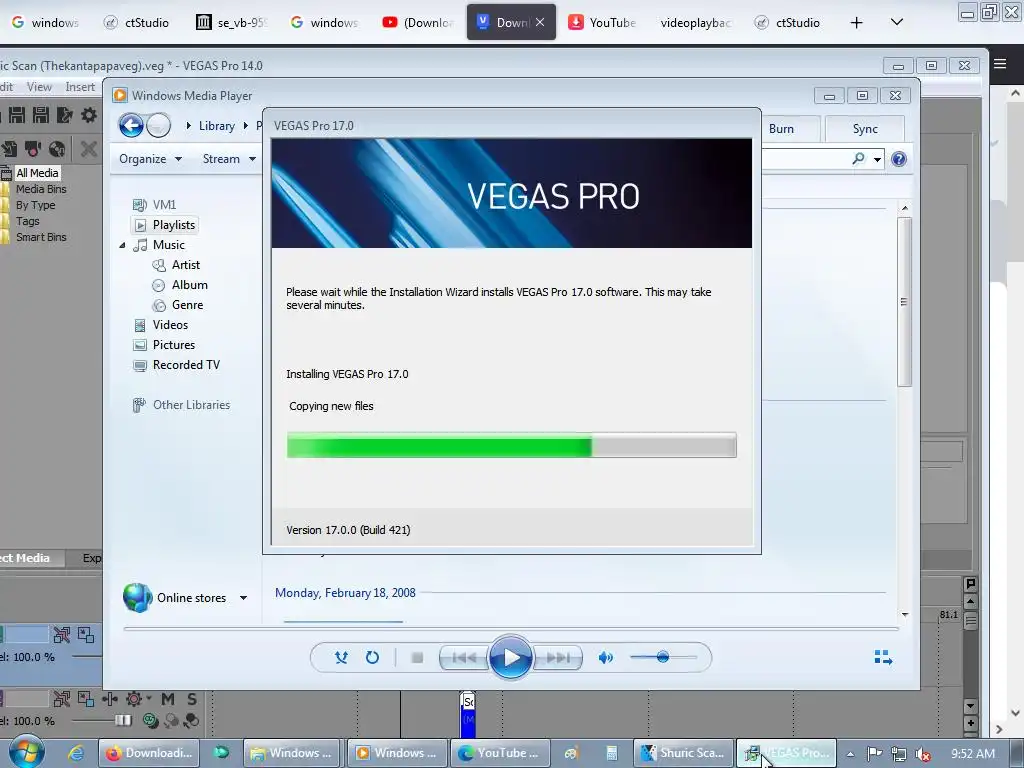Screen dimensions: 1024x768
Task: Click the VEGAS Render As icon
Action: (x=65, y=116)
